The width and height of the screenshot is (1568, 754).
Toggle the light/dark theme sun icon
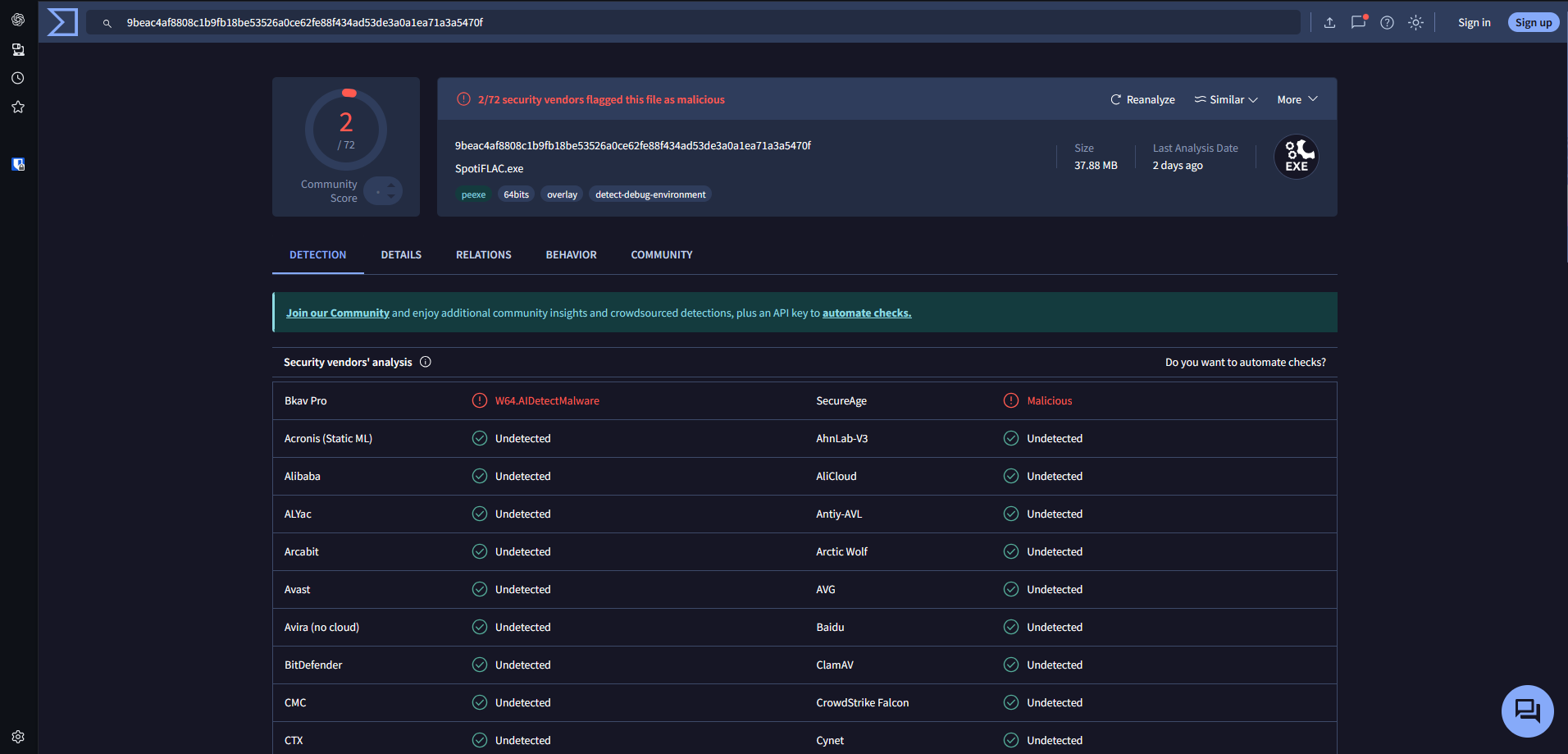tap(1415, 23)
